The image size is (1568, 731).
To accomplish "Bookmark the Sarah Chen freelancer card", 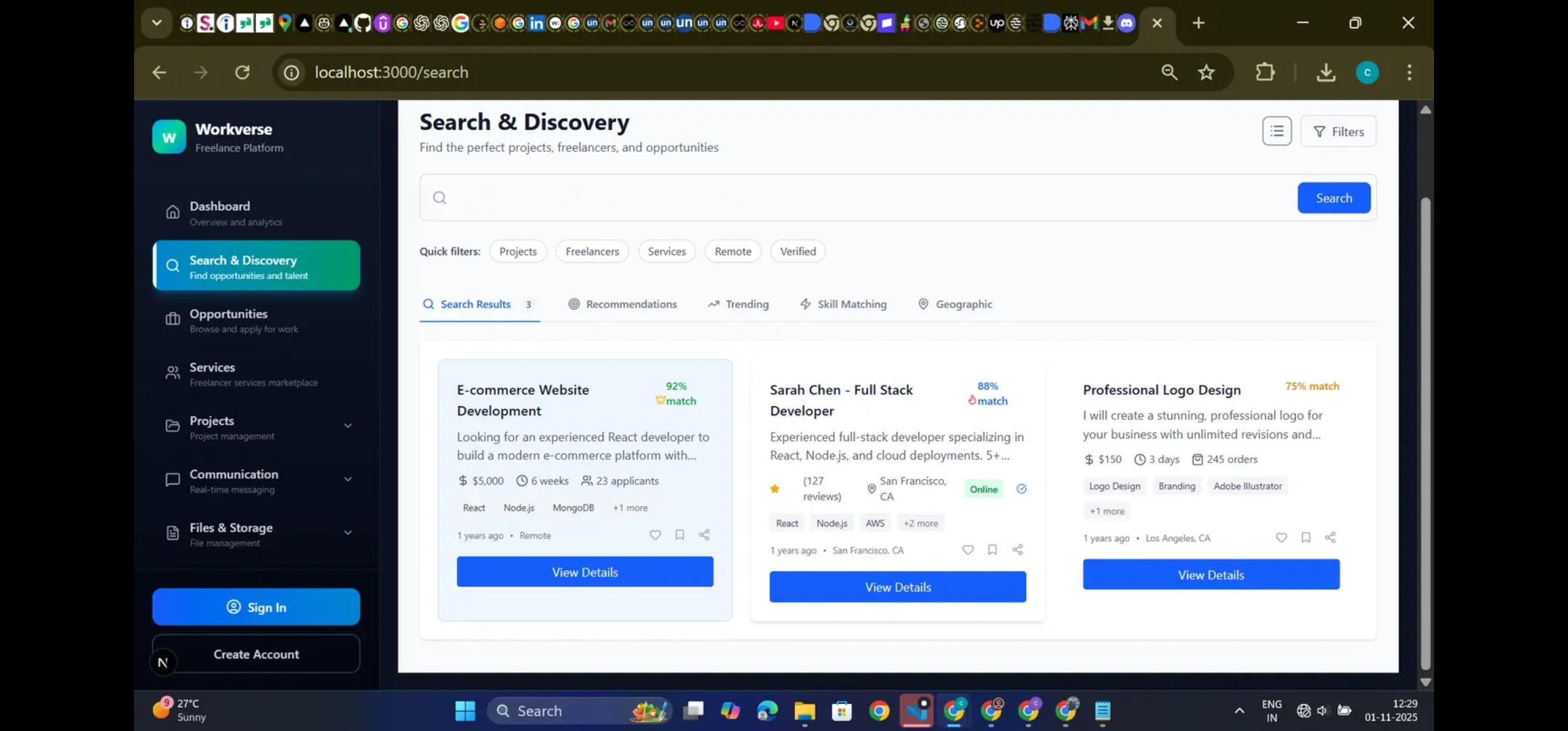I will 993,550.
